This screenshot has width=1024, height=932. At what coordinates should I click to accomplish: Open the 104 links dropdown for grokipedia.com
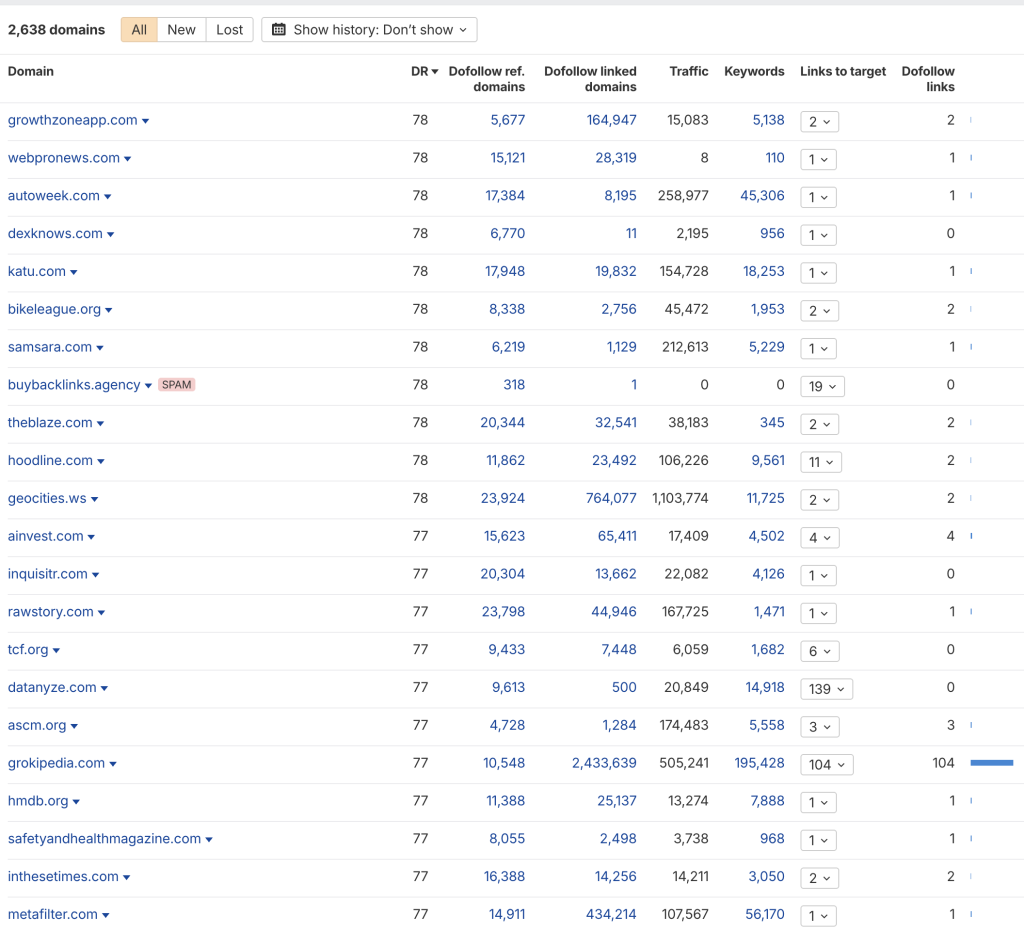(827, 765)
